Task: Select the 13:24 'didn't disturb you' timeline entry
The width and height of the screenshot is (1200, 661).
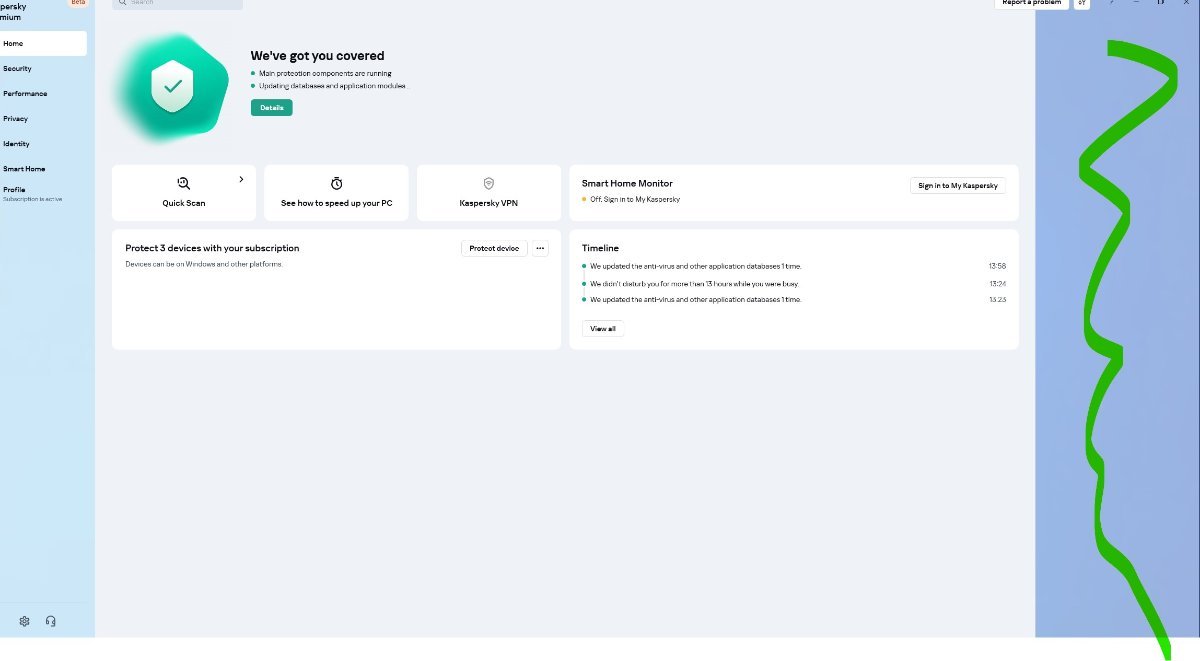Action: click(794, 283)
